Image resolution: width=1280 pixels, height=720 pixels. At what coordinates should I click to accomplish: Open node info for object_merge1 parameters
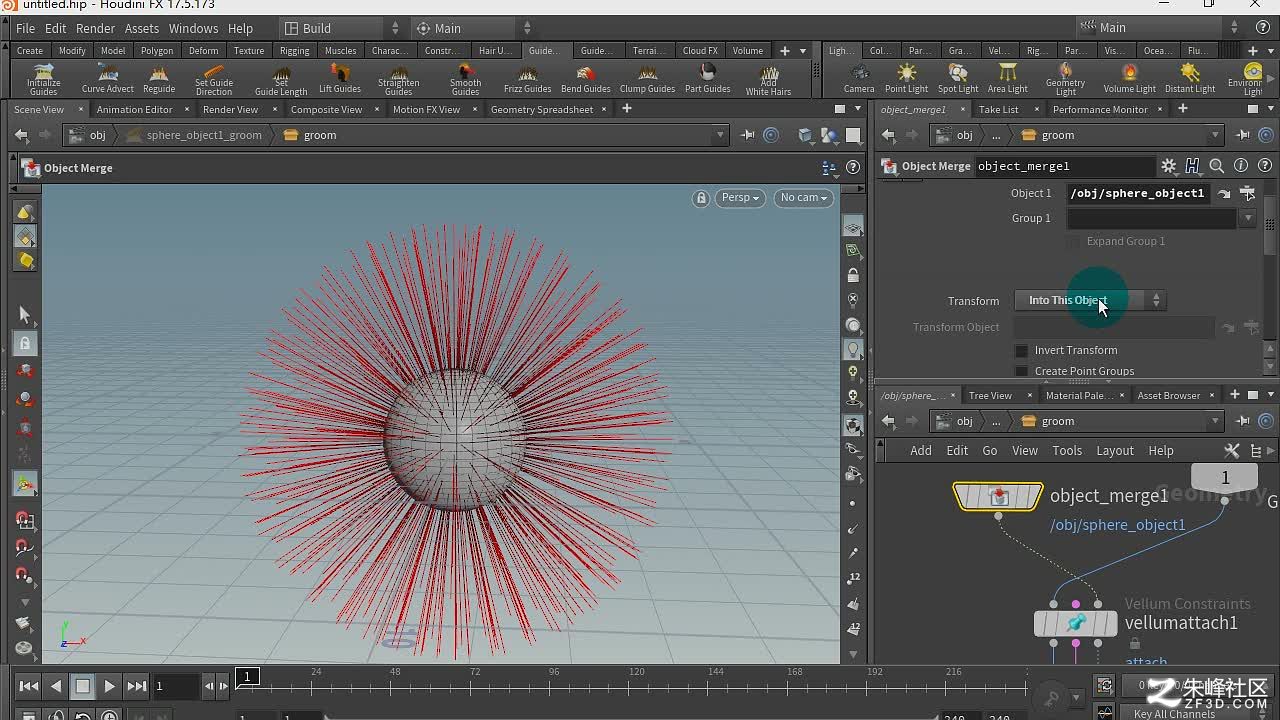click(1241, 166)
